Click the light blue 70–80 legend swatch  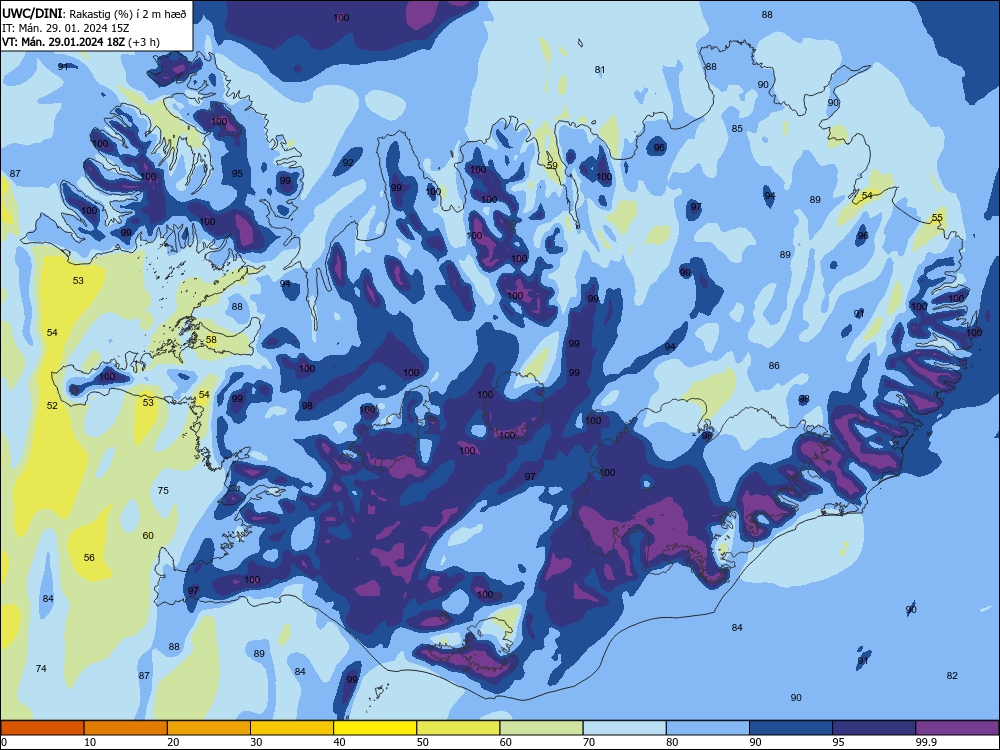coord(624,728)
